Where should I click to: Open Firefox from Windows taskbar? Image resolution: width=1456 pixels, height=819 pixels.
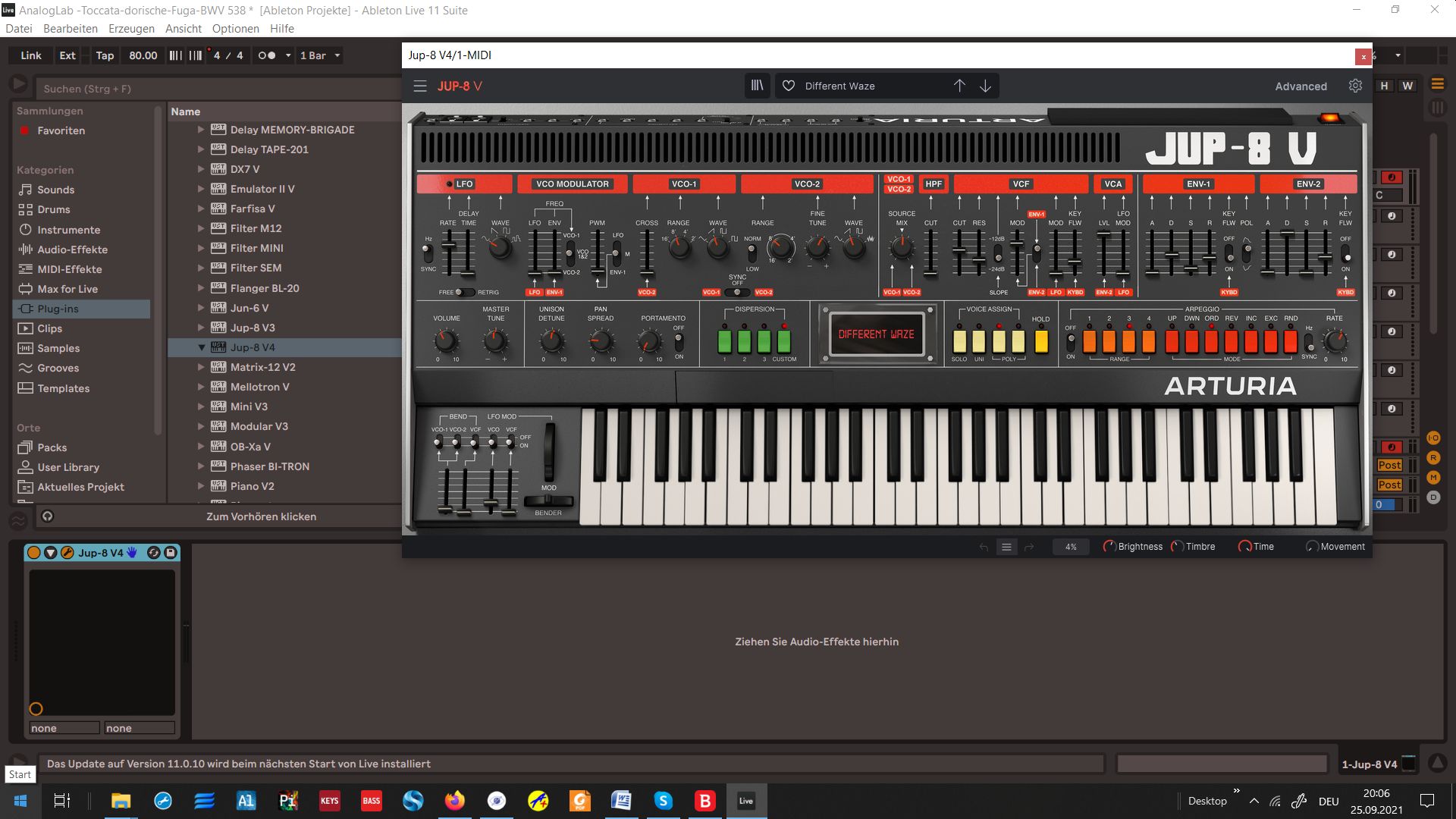pyautogui.click(x=455, y=801)
